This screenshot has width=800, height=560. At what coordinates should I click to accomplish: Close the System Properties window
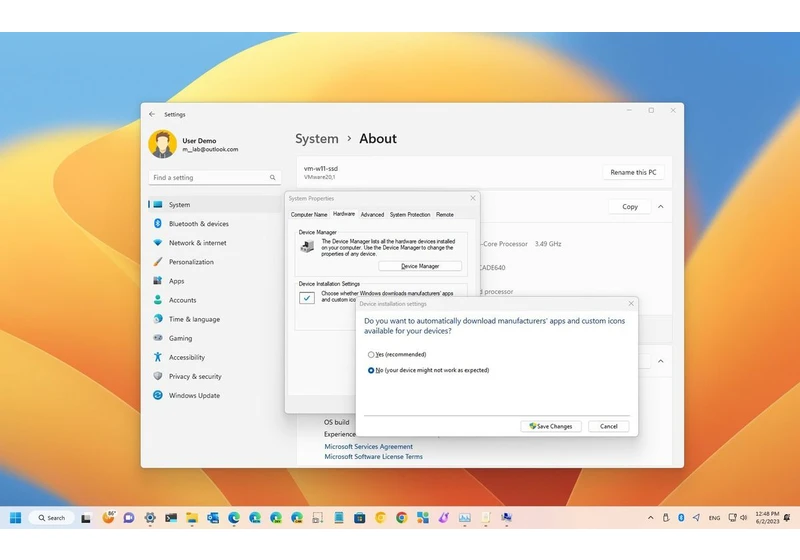tap(473, 198)
